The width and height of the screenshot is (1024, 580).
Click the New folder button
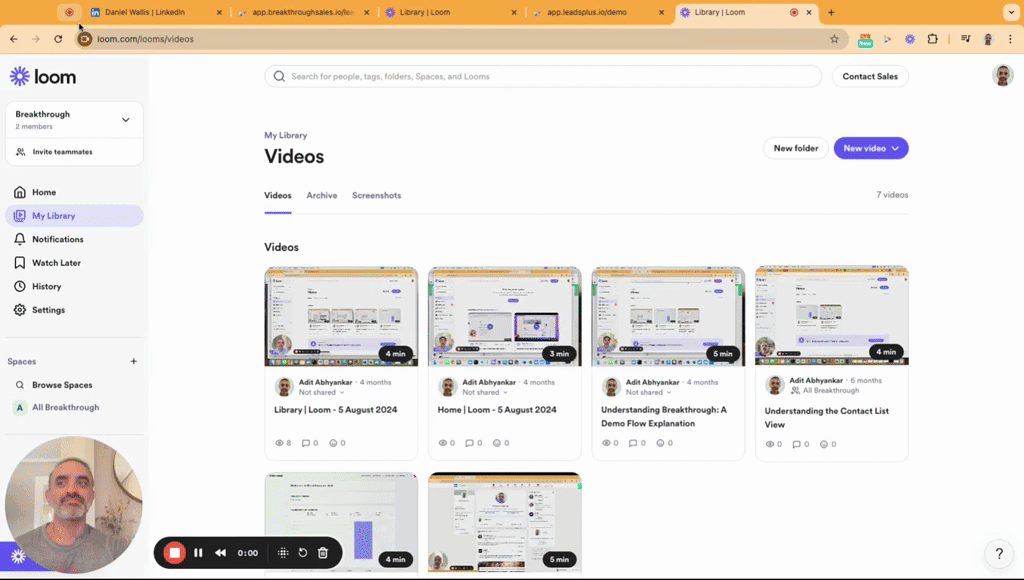(795, 148)
